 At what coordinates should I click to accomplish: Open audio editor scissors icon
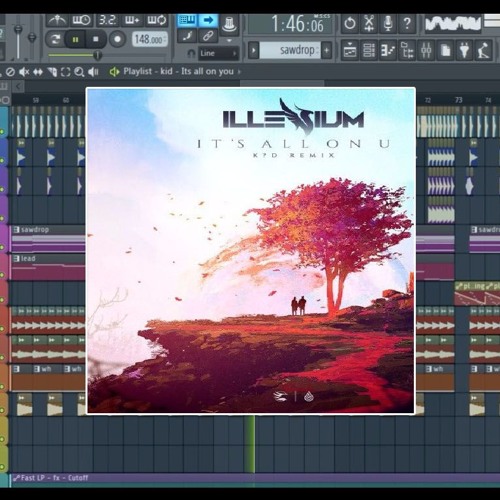pos(369,23)
